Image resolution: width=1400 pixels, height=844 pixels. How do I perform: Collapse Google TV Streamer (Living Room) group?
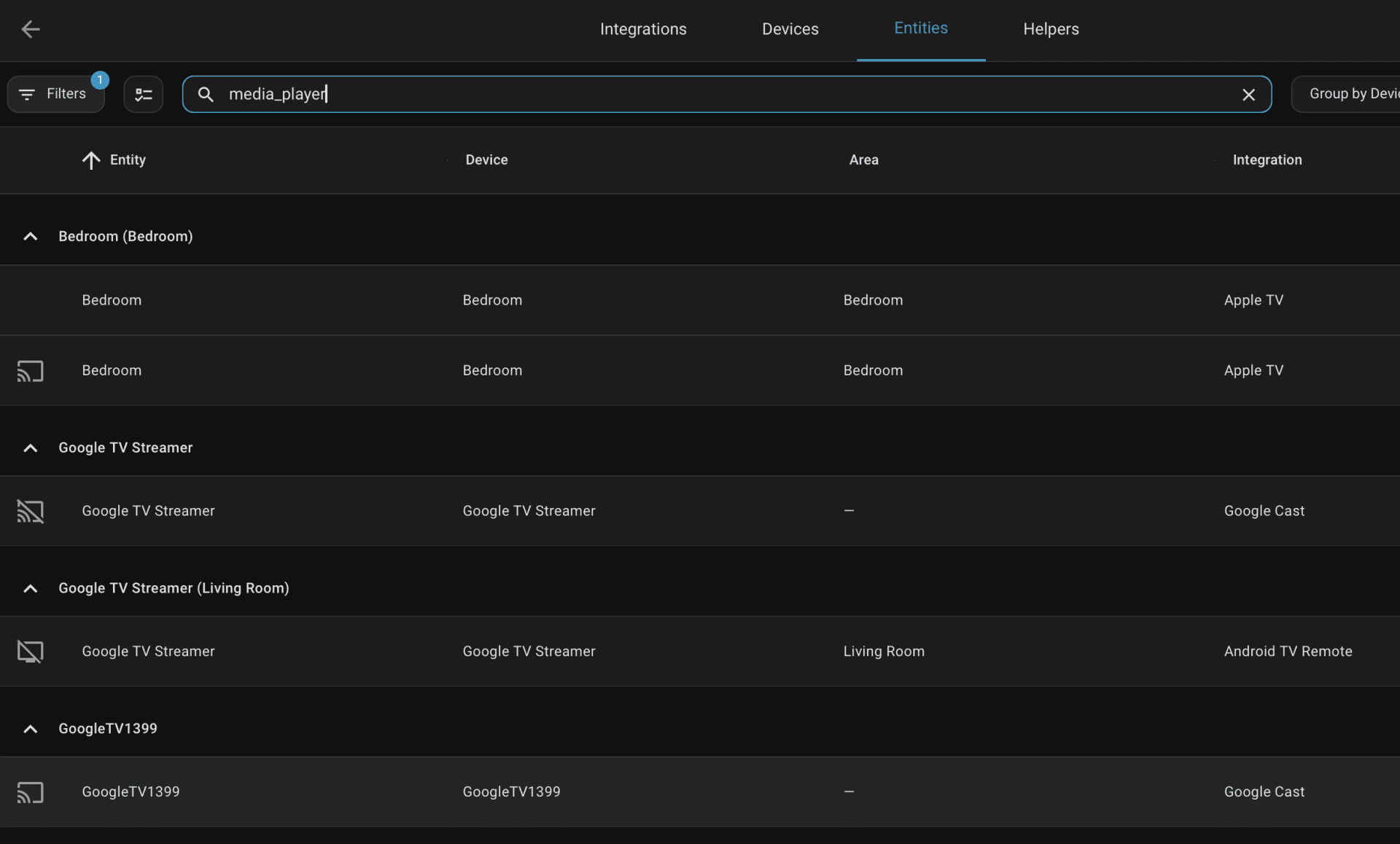(x=31, y=588)
